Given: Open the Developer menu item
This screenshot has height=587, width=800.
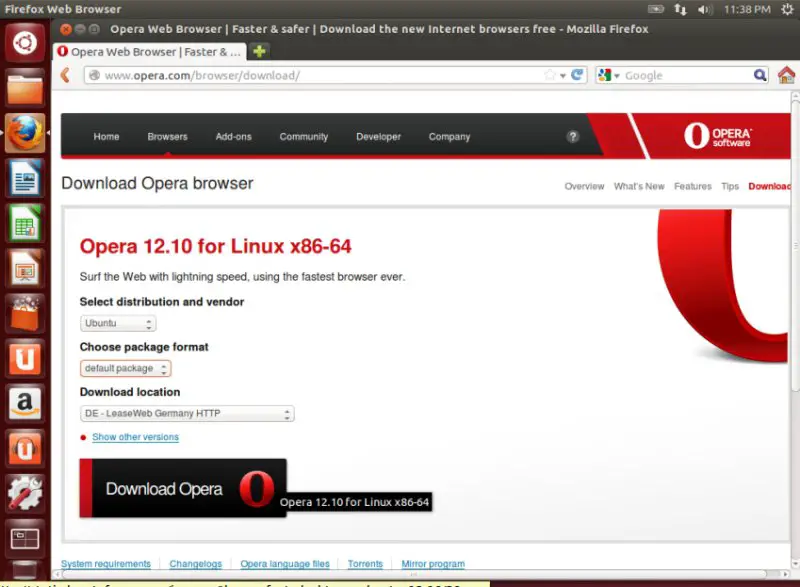Looking at the screenshot, I should [379, 136].
